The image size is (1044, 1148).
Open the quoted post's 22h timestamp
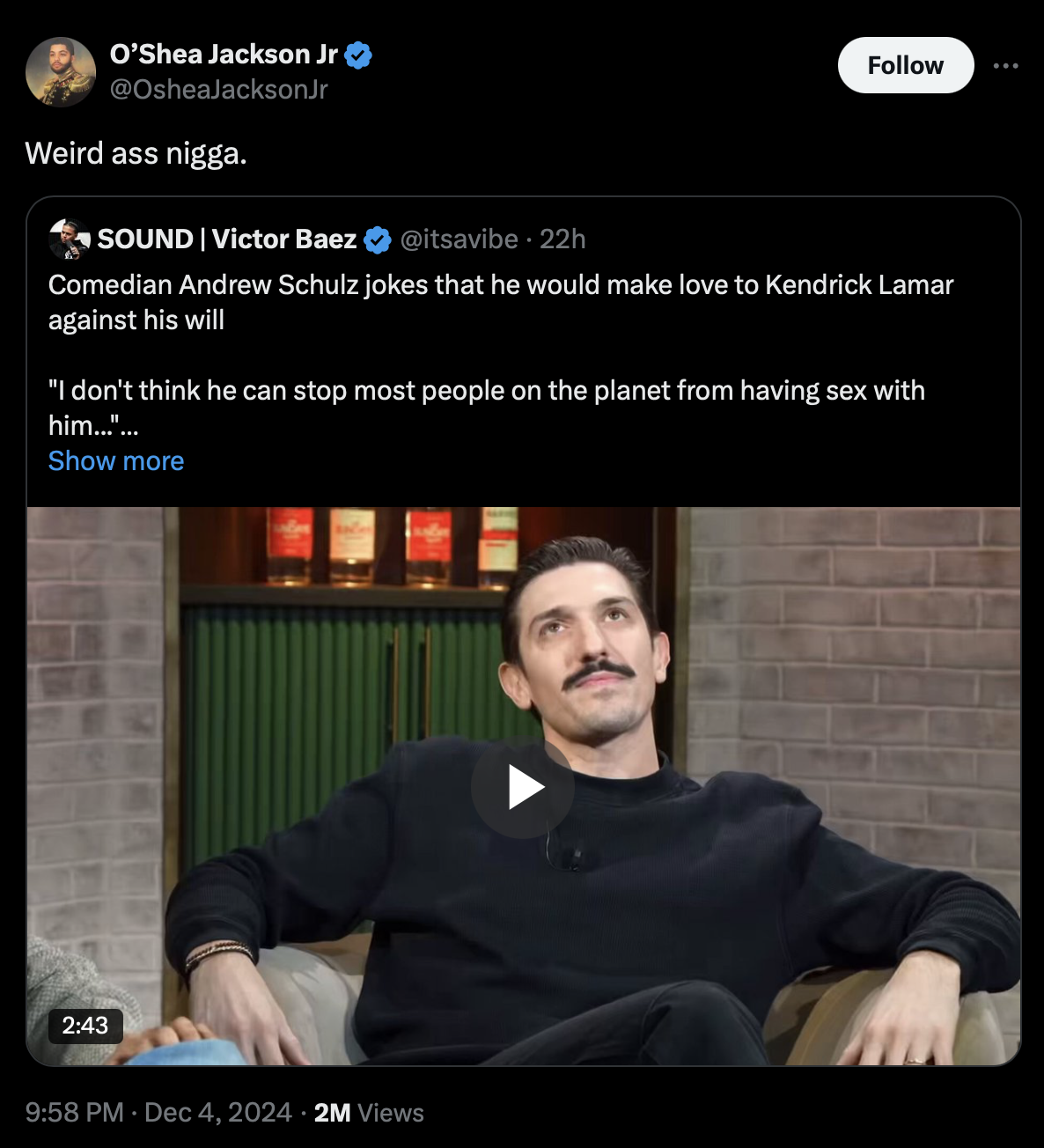click(x=562, y=239)
